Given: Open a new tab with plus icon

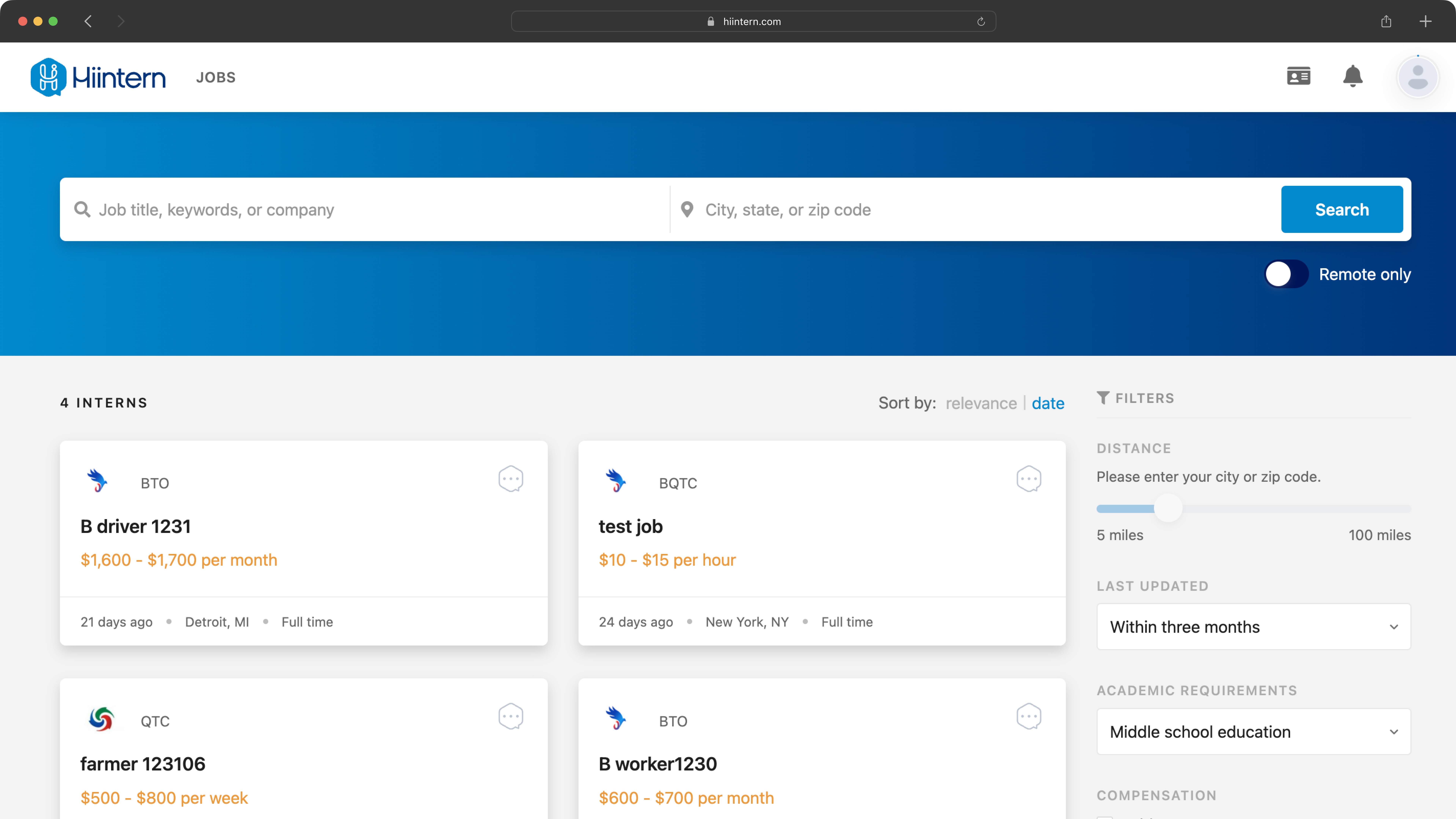Looking at the screenshot, I should point(1425,21).
